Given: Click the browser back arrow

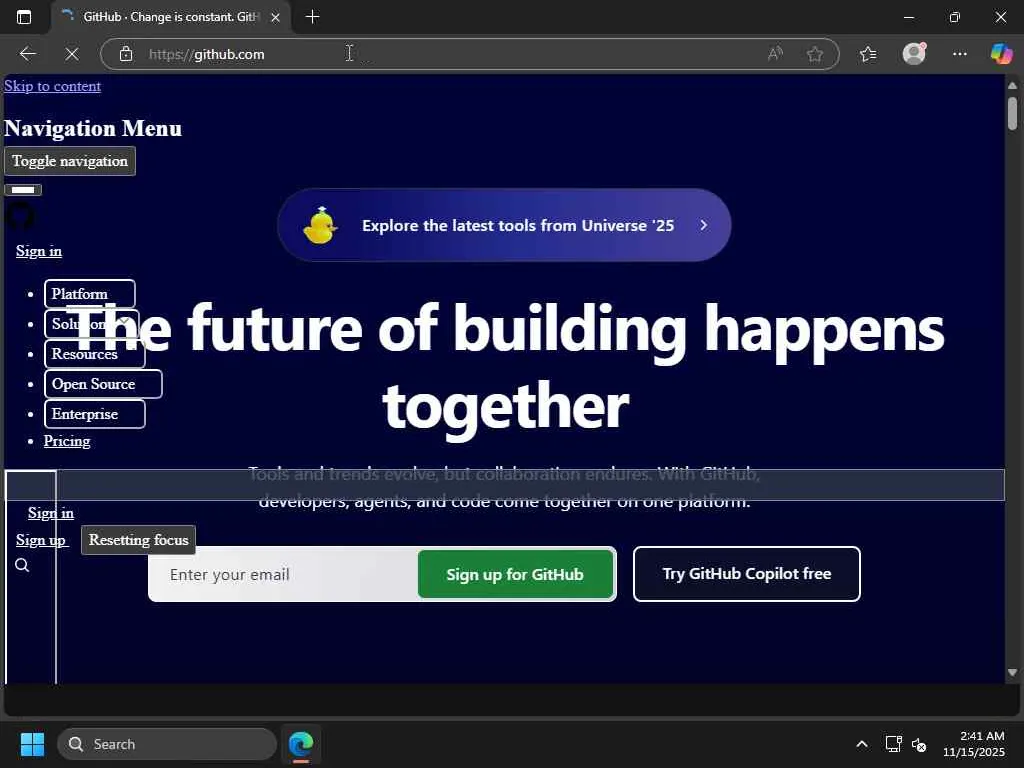Looking at the screenshot, I should [x=27, y=54].
